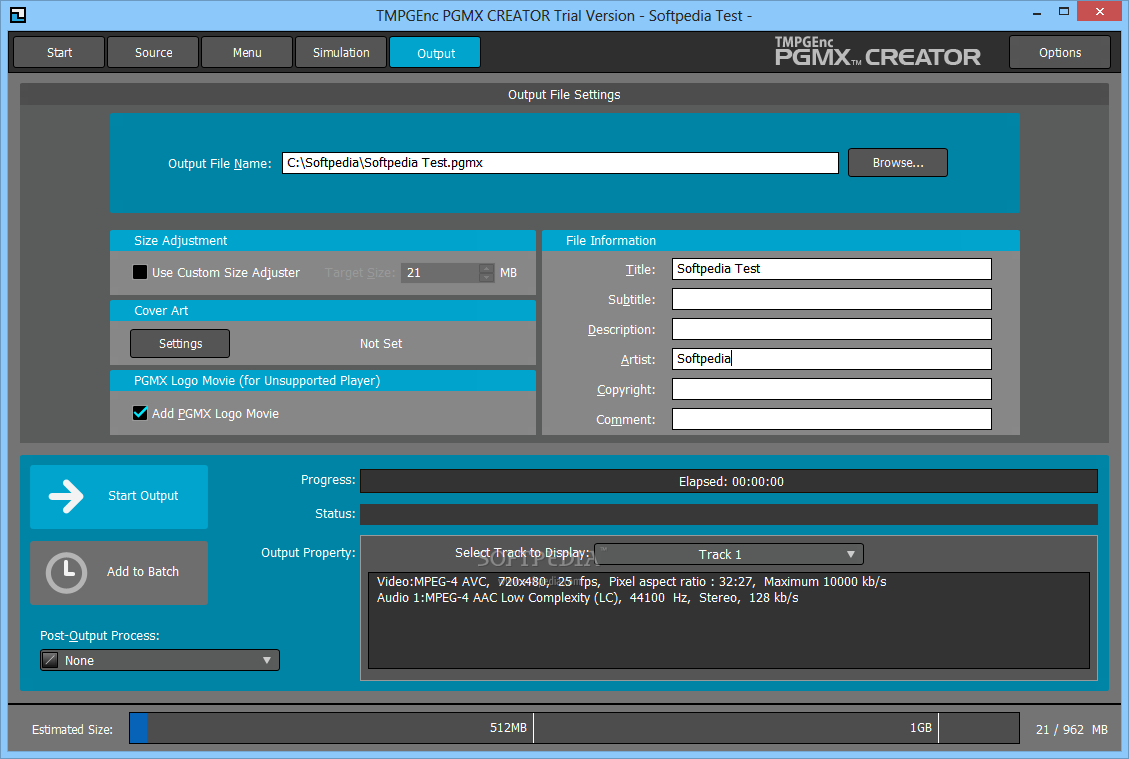Switch to the Start tab
Screen dimensions: 1129x759
tap(59, 53)
